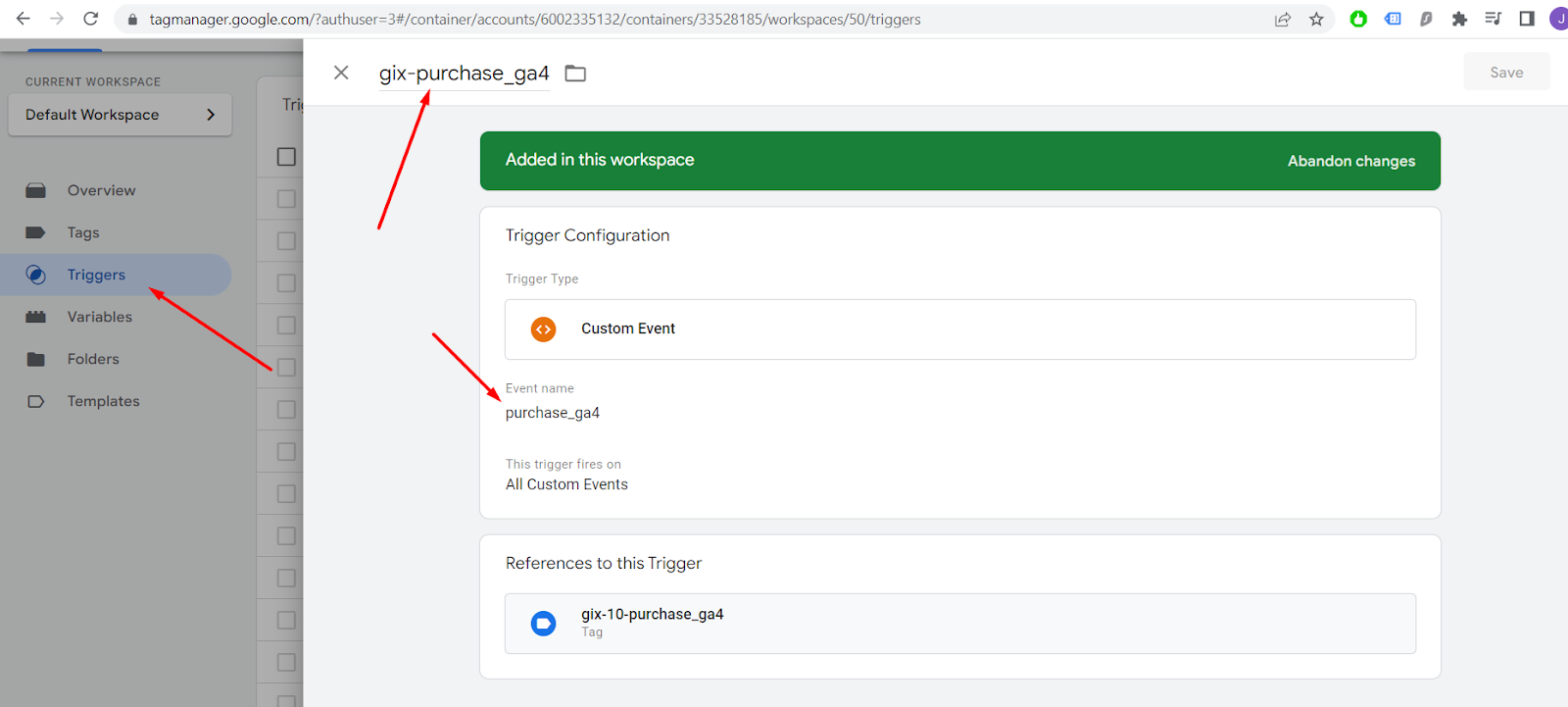Close the trigger editor panel
The width and height of the screenshot is (1568, 707).
tap(341, 73)
